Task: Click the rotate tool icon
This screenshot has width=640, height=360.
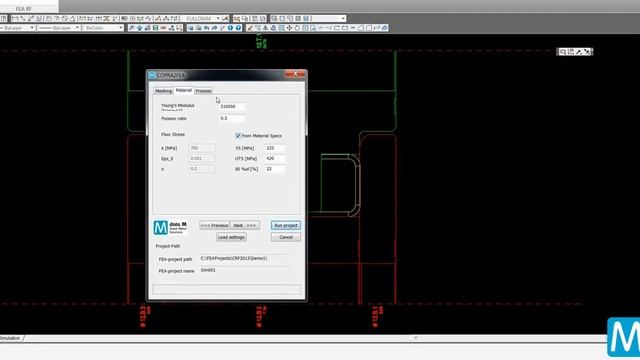Action: click(297, 28)
